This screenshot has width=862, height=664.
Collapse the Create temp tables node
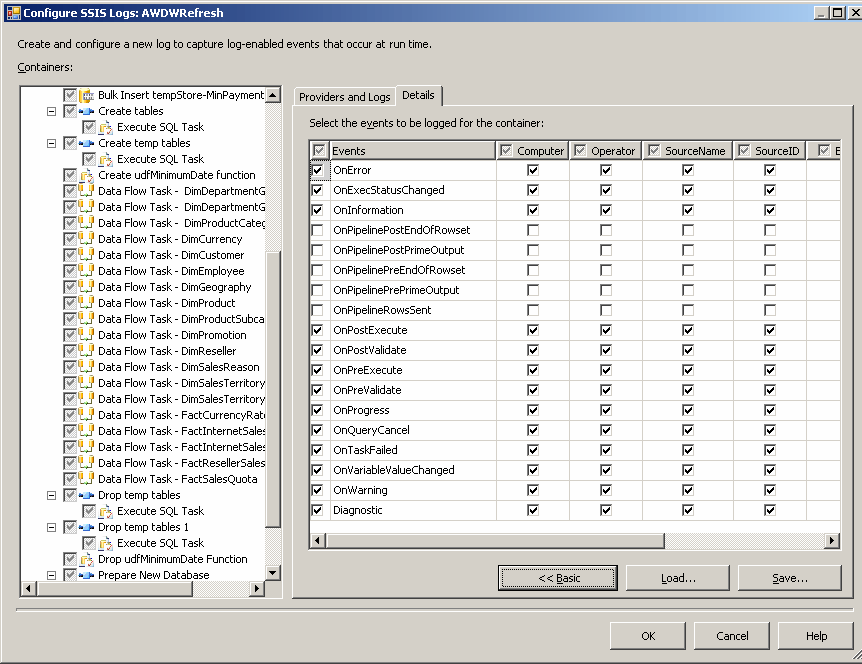pos(51,143)
